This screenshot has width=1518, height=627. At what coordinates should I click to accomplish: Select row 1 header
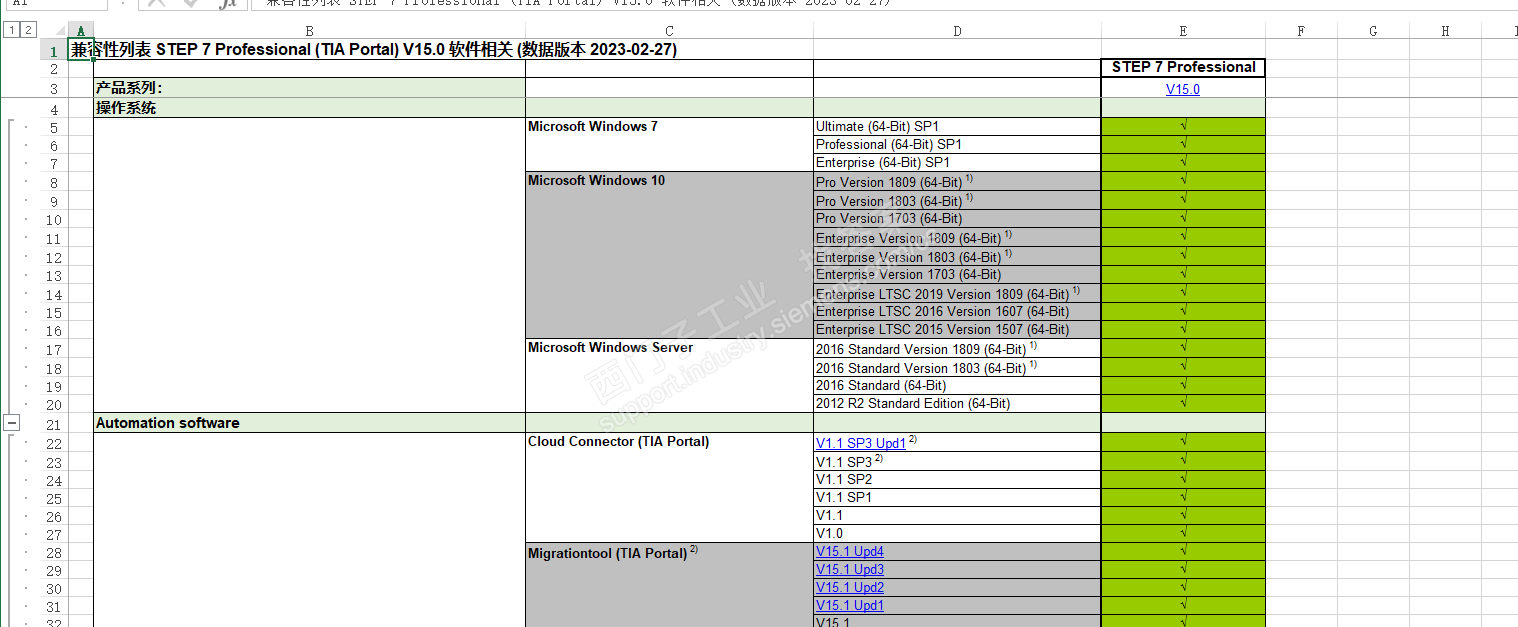click(53, 50)
